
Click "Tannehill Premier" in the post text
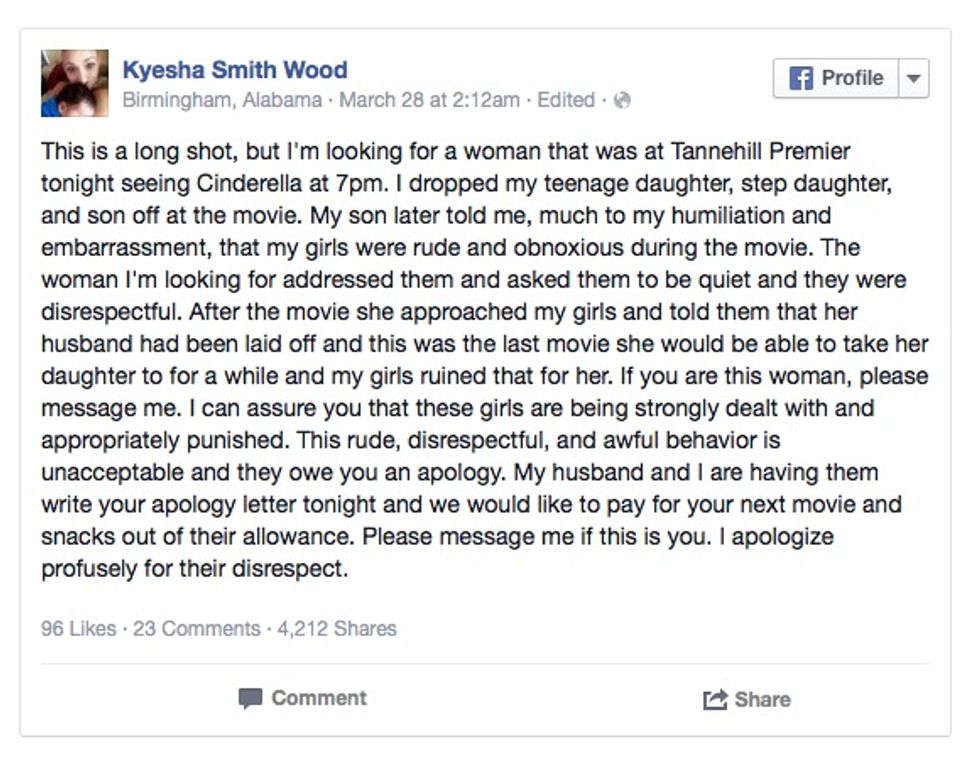[x=769, y=152]
